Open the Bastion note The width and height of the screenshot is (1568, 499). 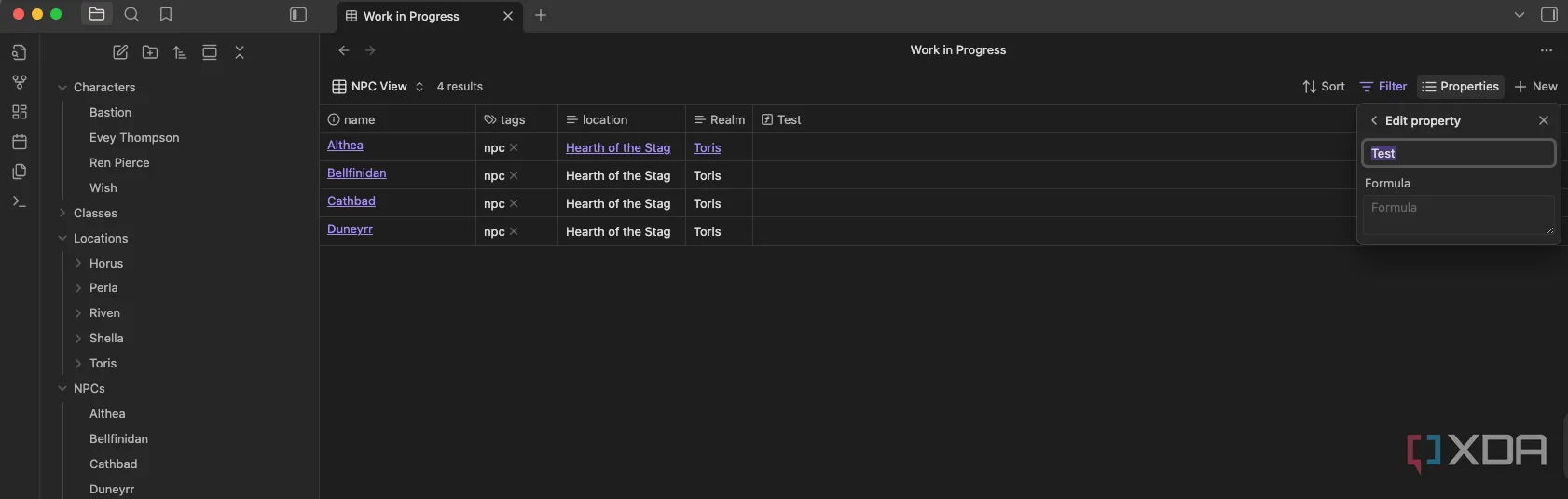[x=110, y=113]
